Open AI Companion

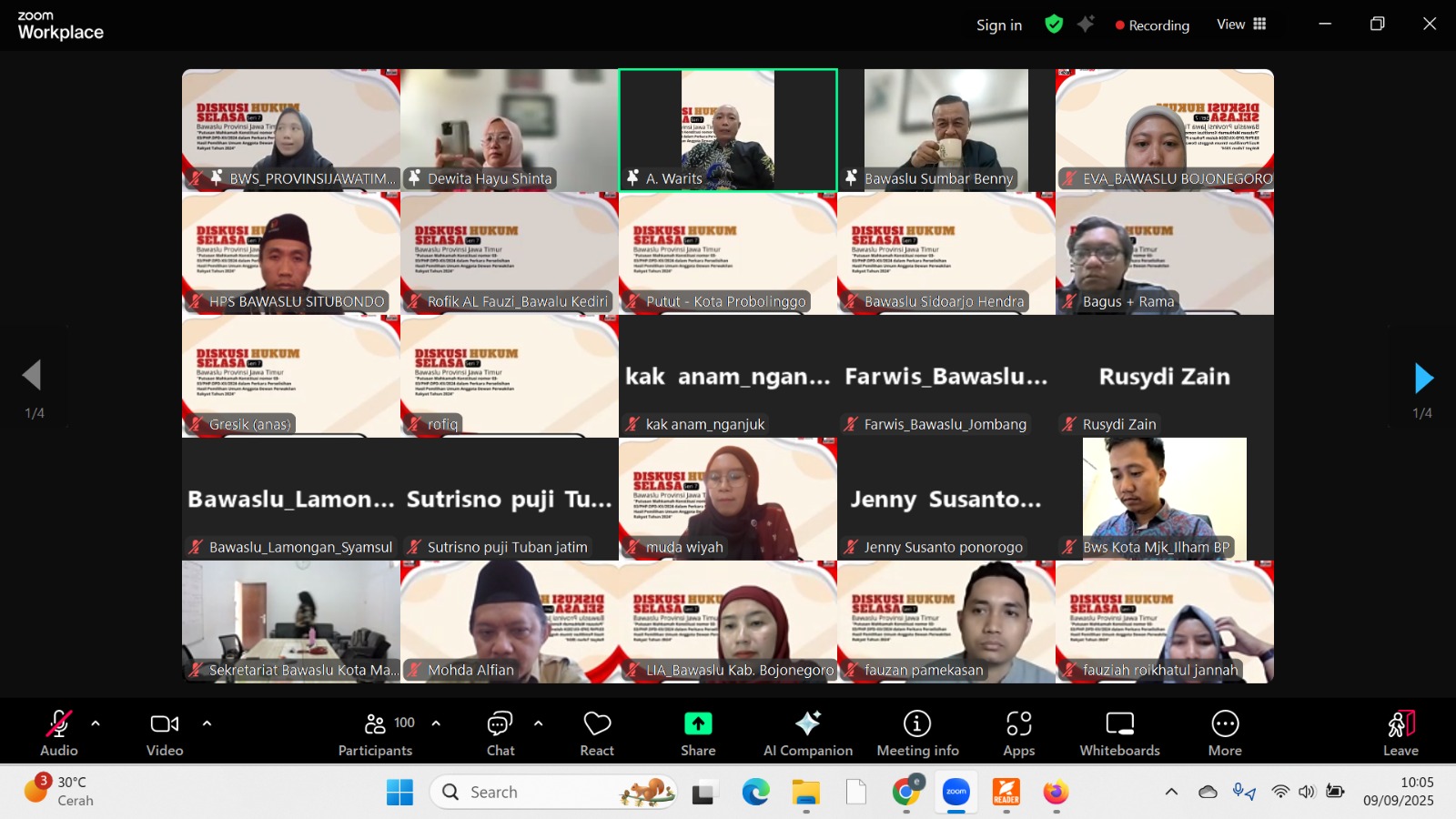coord(807,733)
